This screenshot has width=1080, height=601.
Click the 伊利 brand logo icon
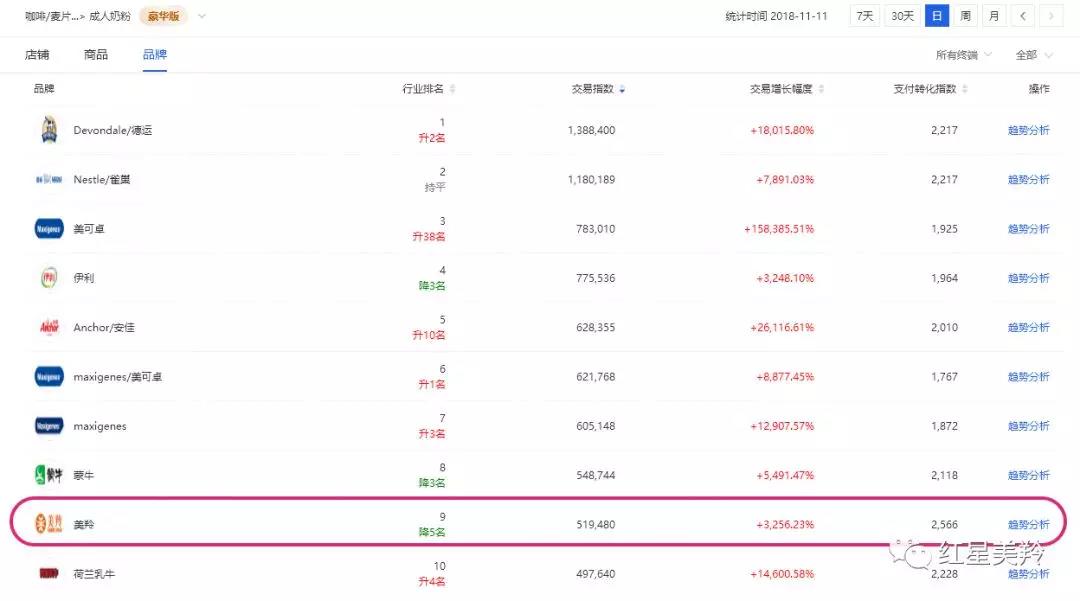coord(49,278)
